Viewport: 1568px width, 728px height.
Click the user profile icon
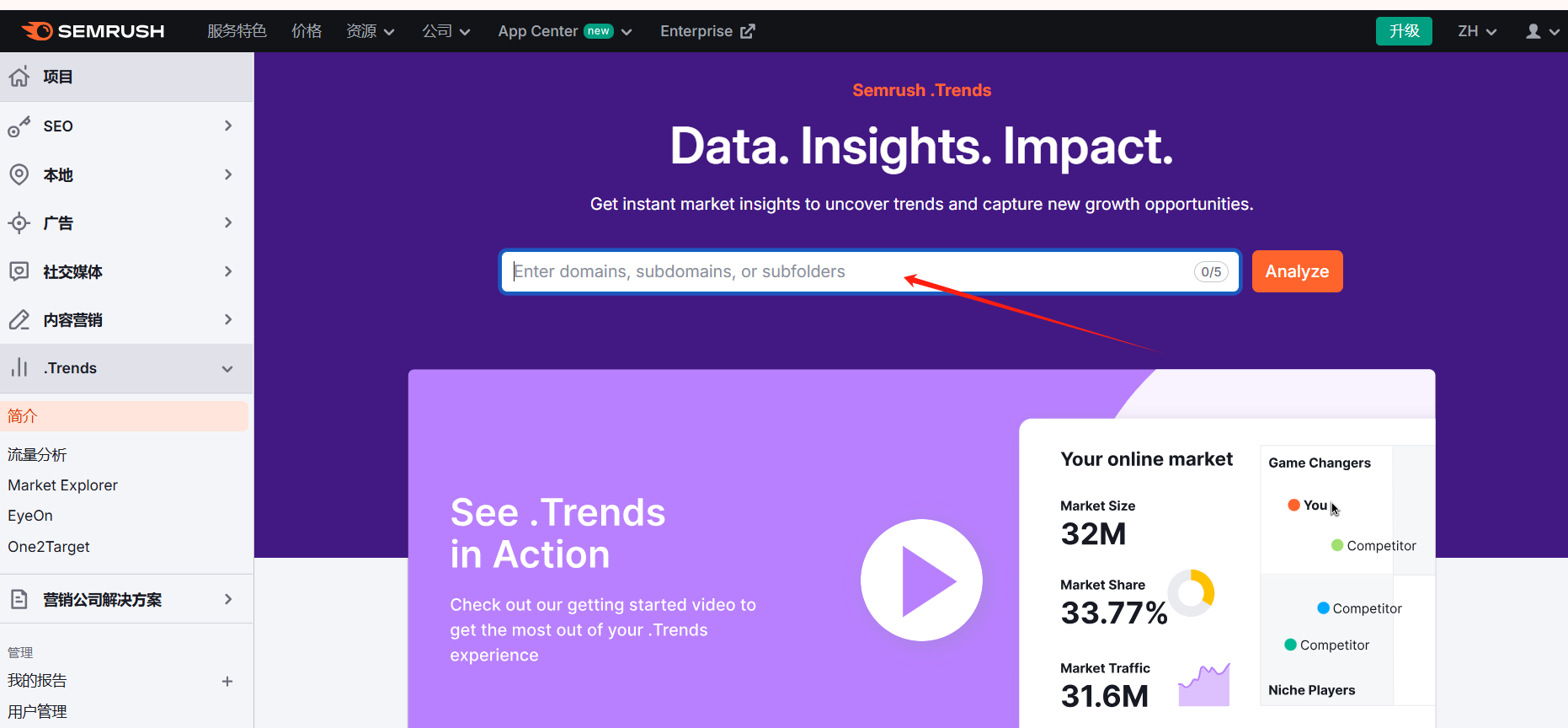[x=1533, y=31]
